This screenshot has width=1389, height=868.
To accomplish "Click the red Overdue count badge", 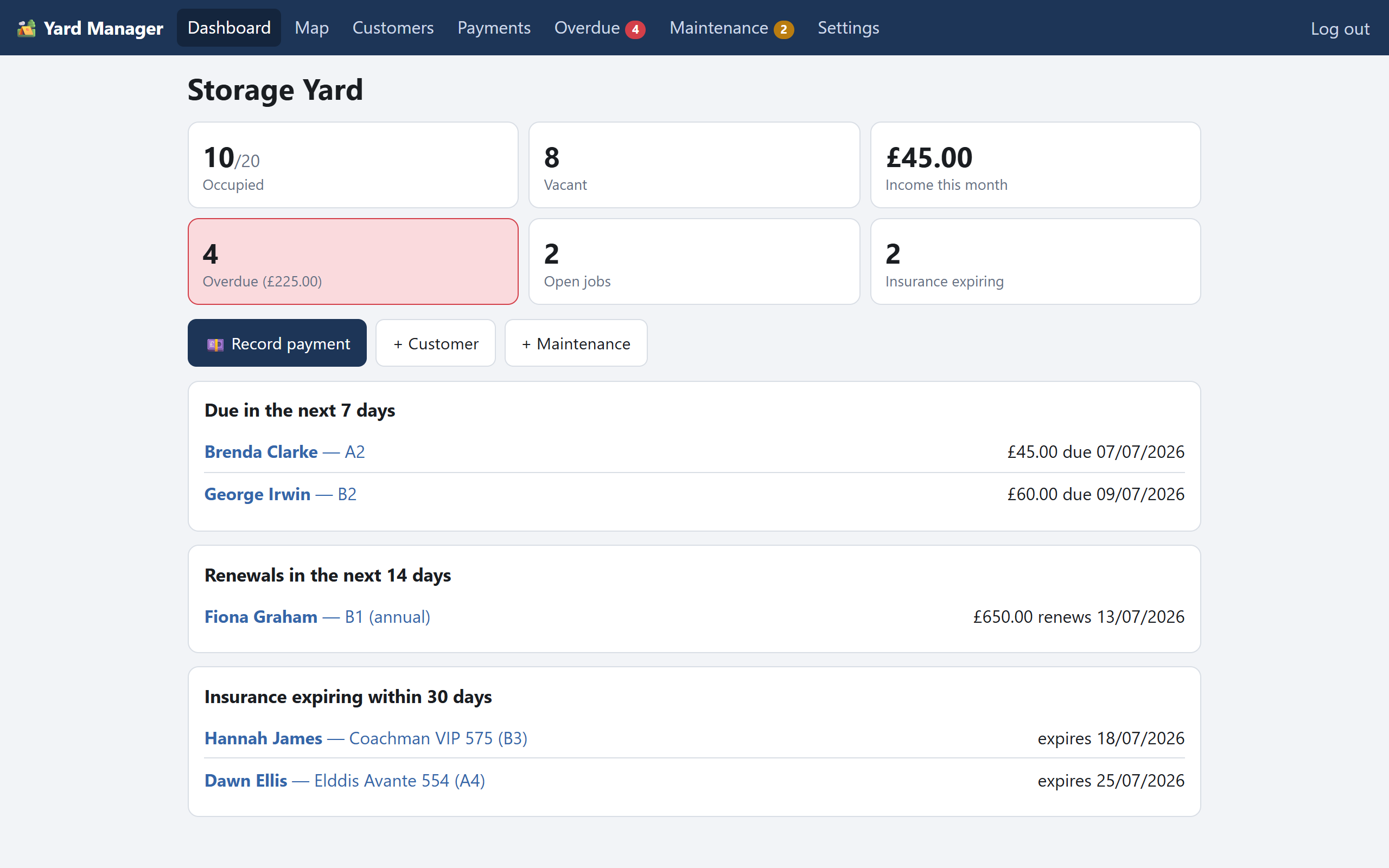I will coord(635,29).
